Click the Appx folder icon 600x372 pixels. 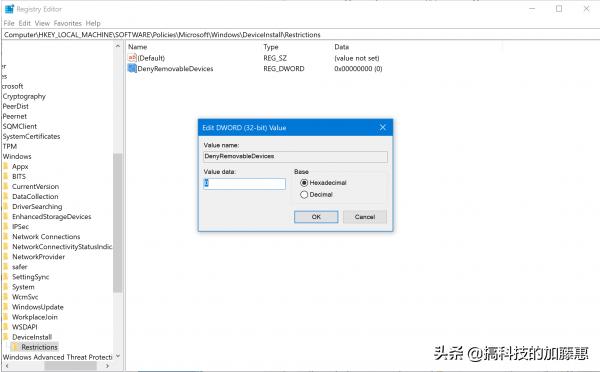pos(6,166)
